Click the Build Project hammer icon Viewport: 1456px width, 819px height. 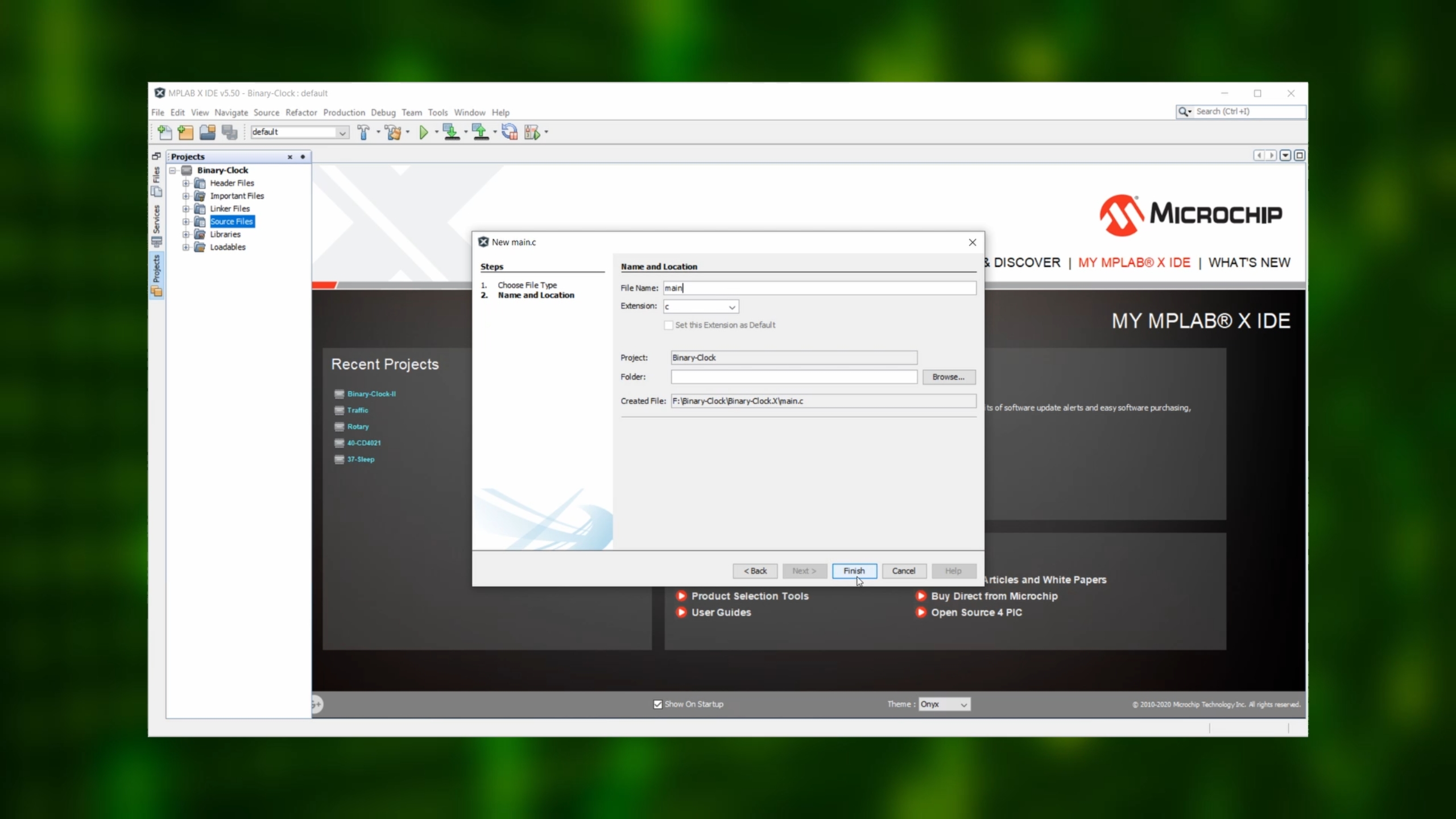pos(363,133)
